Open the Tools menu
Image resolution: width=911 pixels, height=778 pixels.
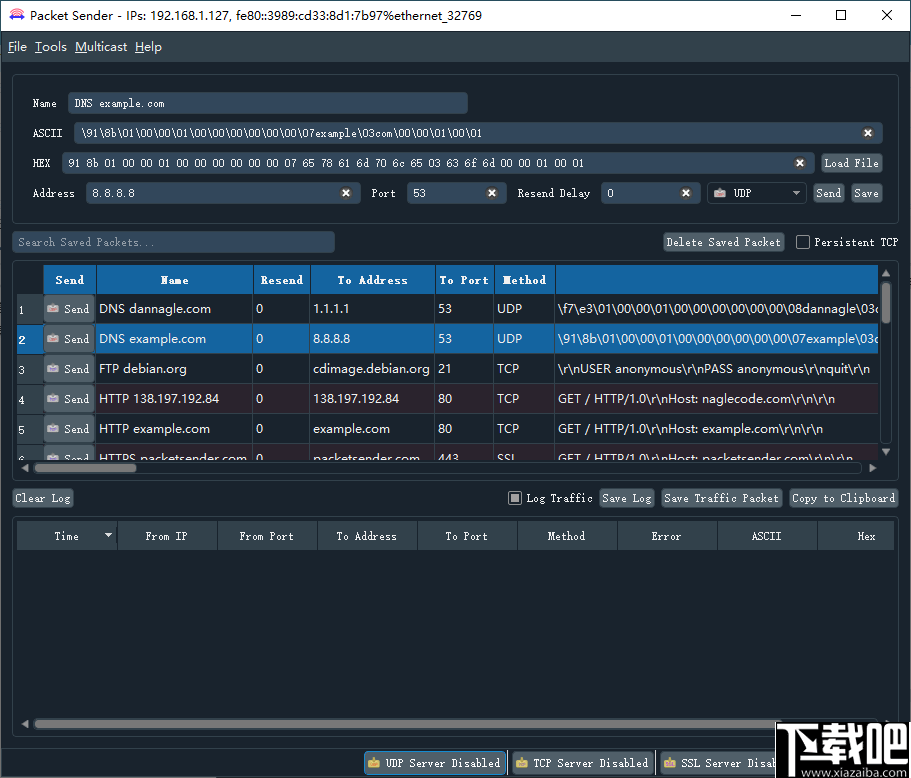click(x=50, y=46)
